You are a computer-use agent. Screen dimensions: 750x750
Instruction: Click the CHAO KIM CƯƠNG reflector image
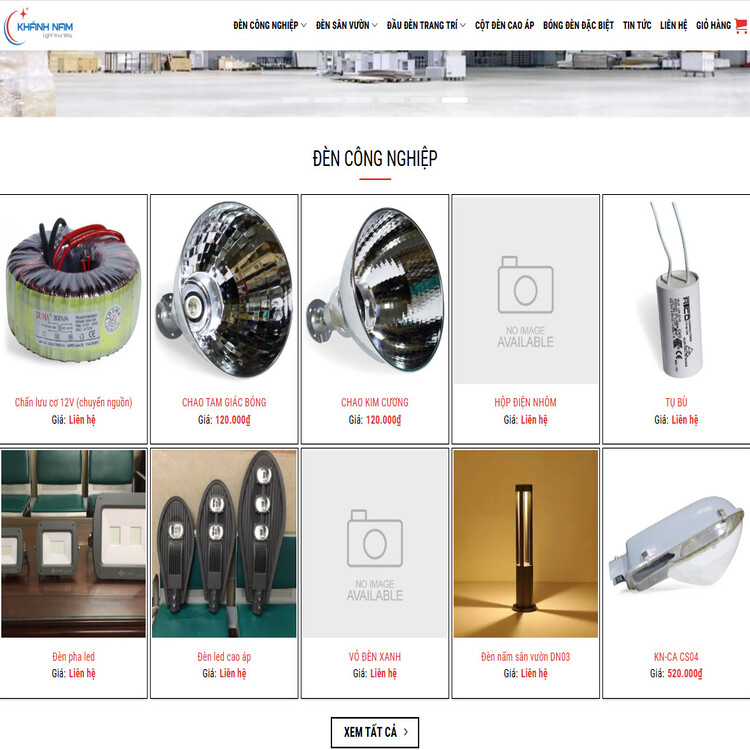point(375,290)
